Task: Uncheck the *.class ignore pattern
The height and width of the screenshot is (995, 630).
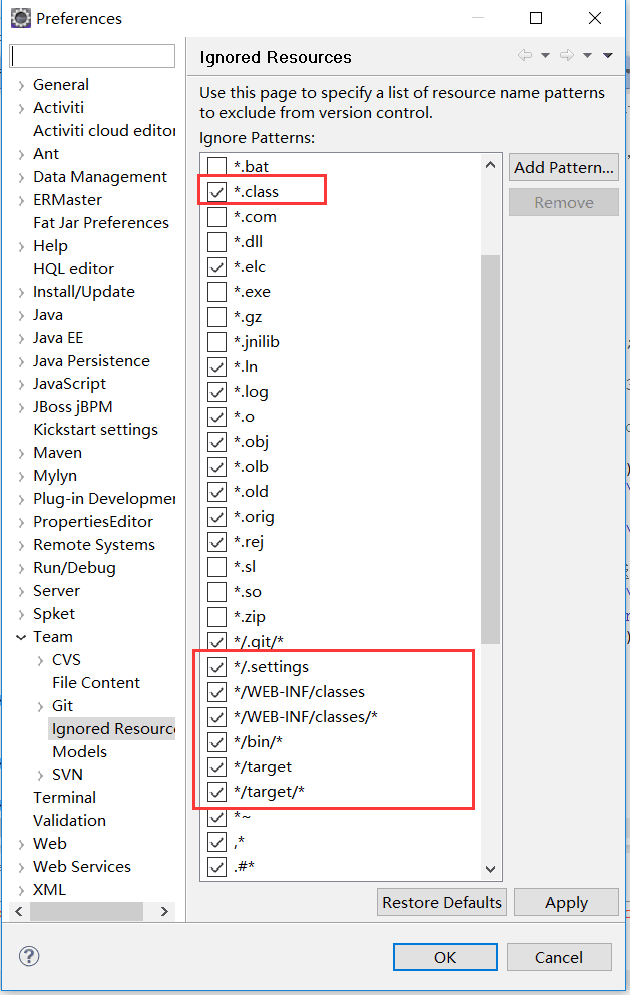Action: click(x=217, y=190)
